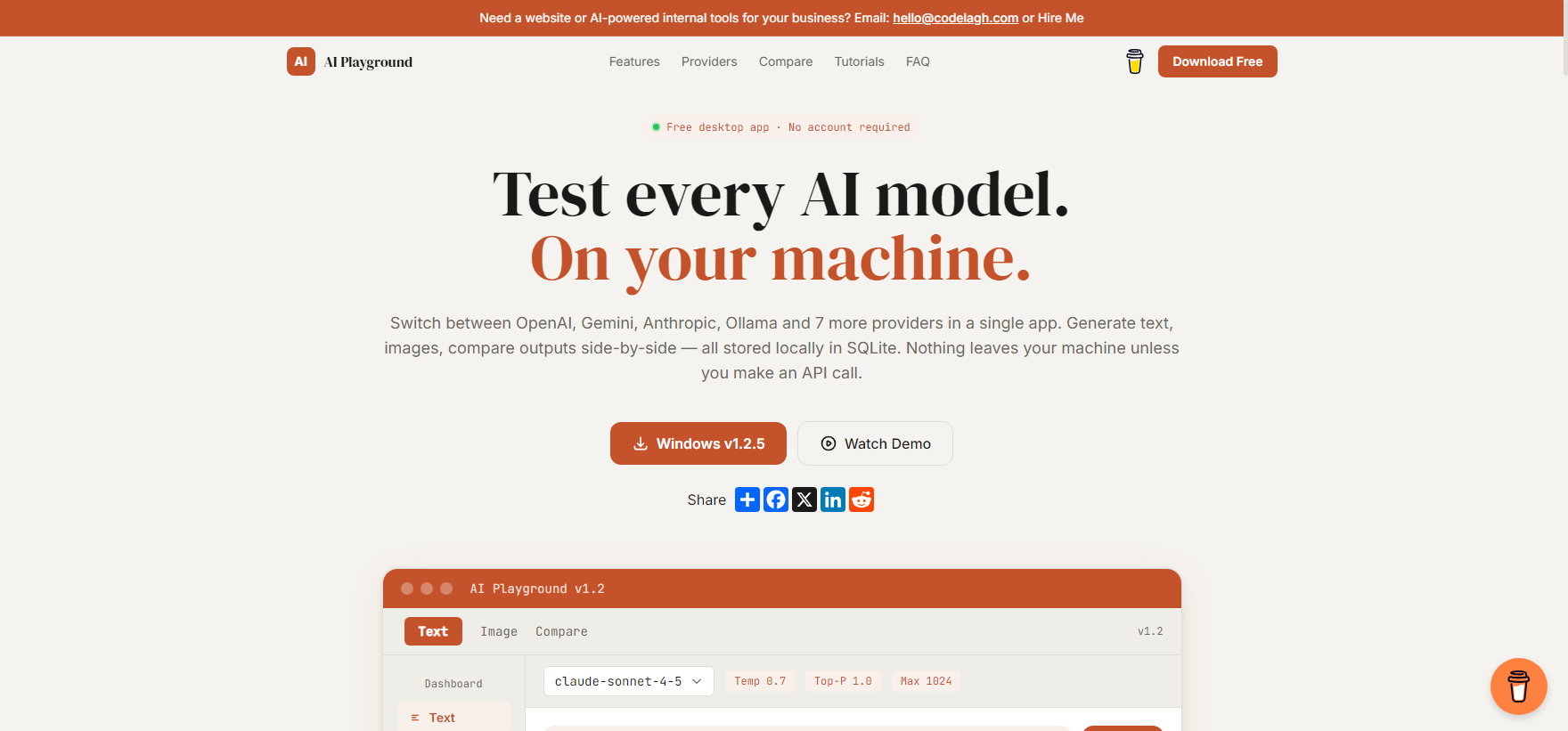Open the floating Buy Me a Coffee widget
Screen dimensions: 1568x731
[1519, 686]
